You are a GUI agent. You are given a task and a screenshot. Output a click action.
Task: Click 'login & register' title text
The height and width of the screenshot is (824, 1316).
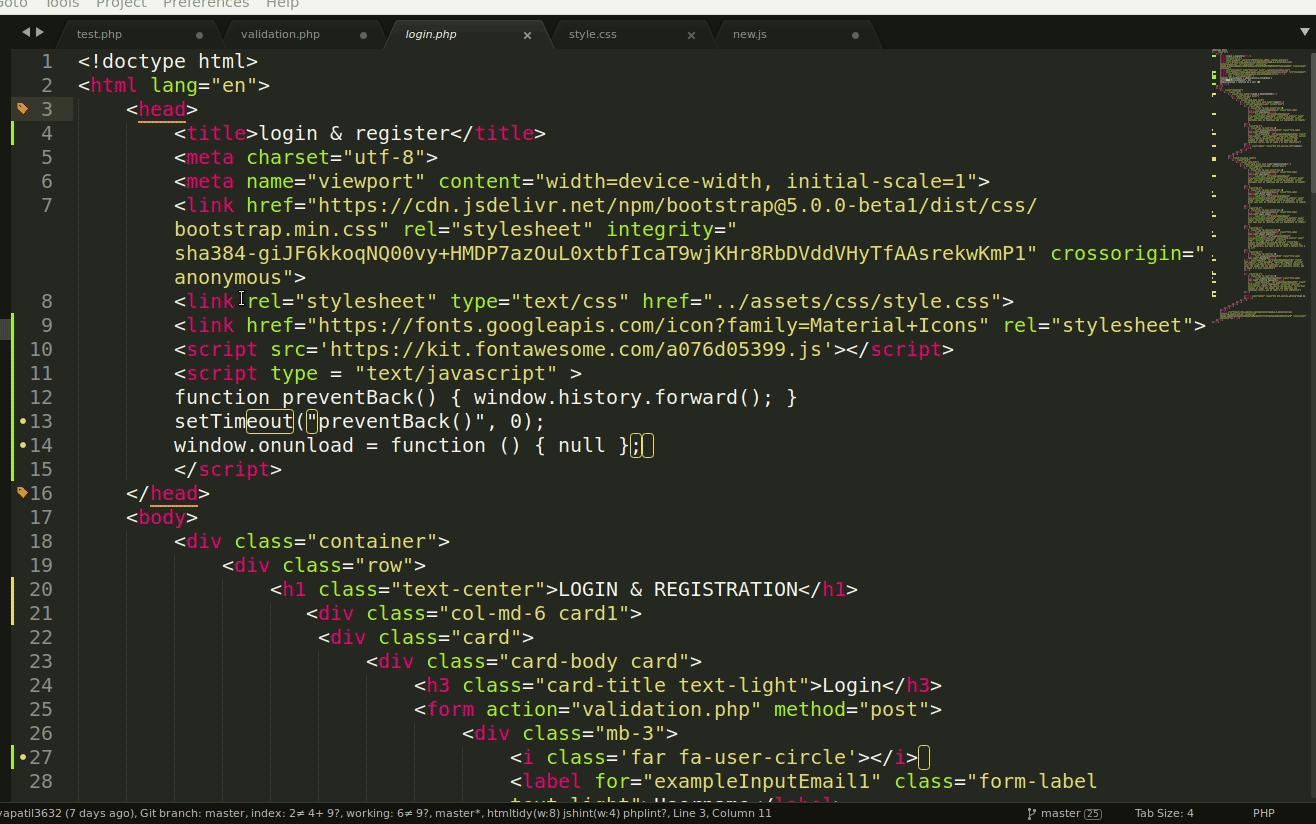pyautogui.click(x=354, y=133)
